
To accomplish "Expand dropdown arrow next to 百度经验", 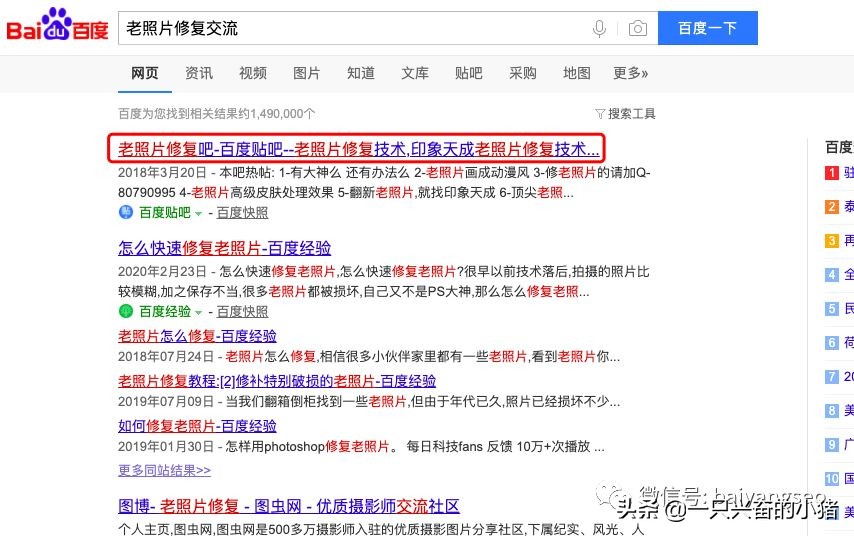I will pyautogui.click(x=198, y=313).
